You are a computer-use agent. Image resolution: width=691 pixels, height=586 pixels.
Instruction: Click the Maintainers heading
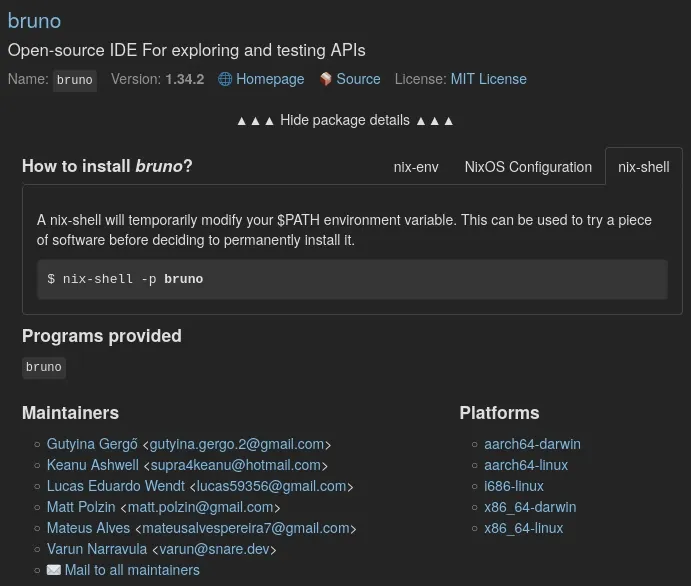coord(71,413)
